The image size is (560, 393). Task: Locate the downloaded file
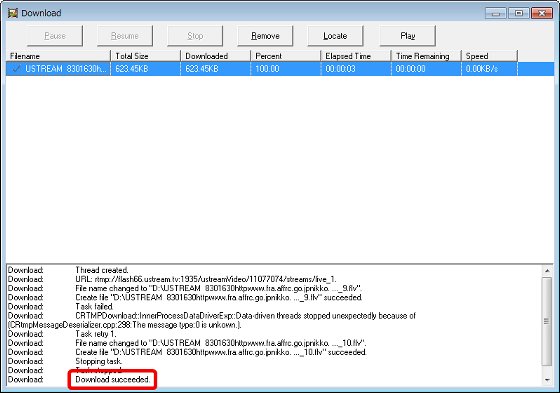[335, 36]
